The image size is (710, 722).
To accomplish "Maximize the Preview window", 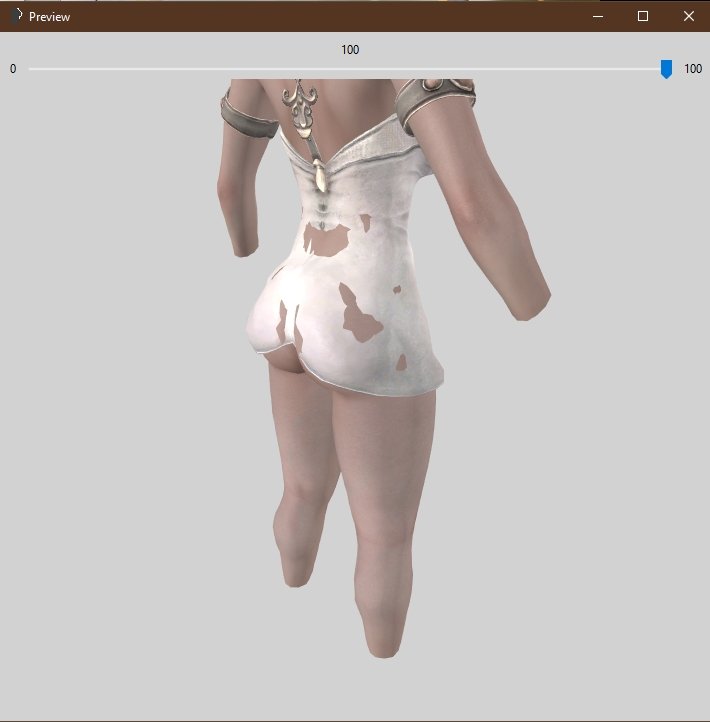I will pos(643,16).
